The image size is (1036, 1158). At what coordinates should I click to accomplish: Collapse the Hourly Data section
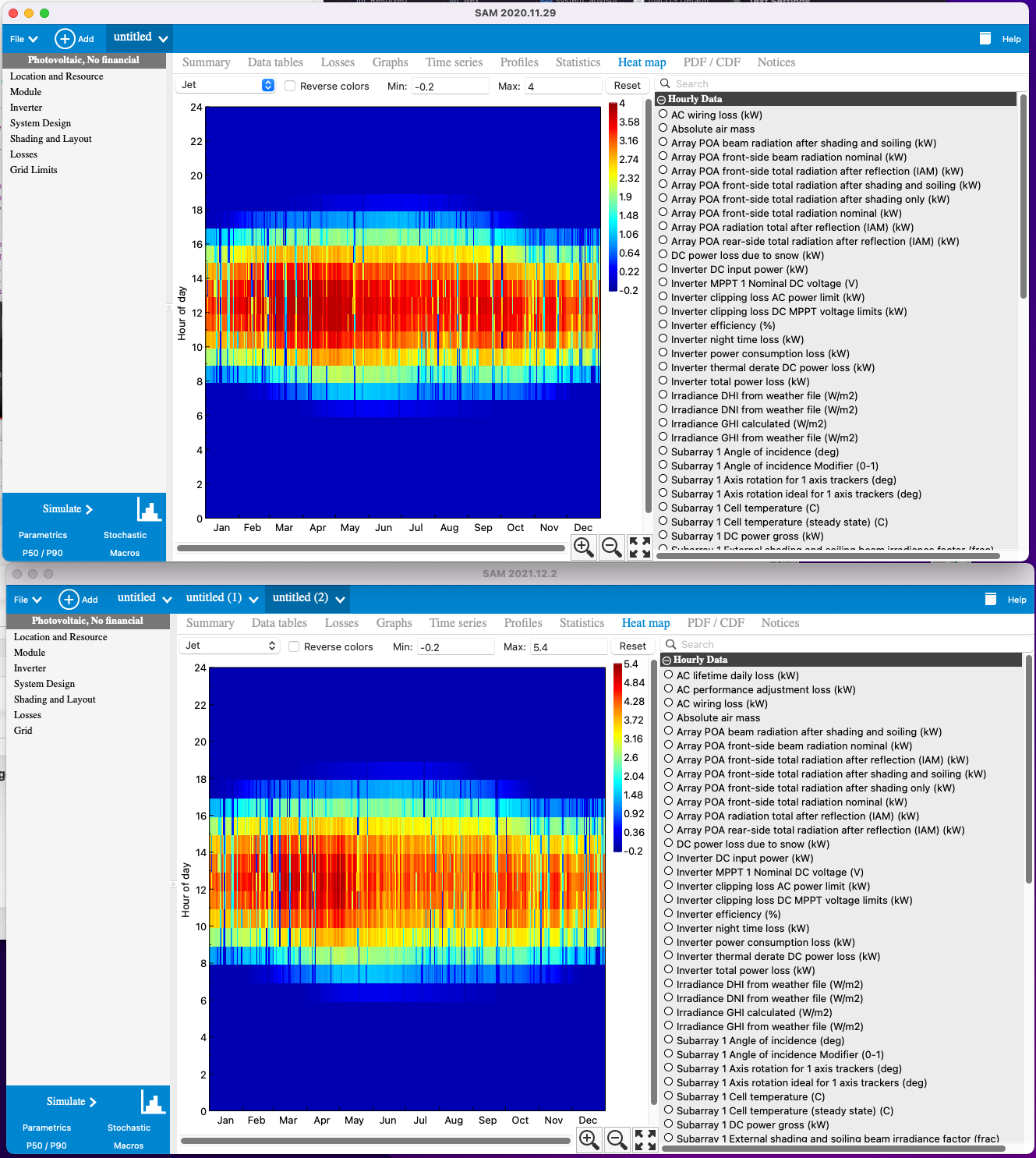pyautogui.click(x=662, y=99)
